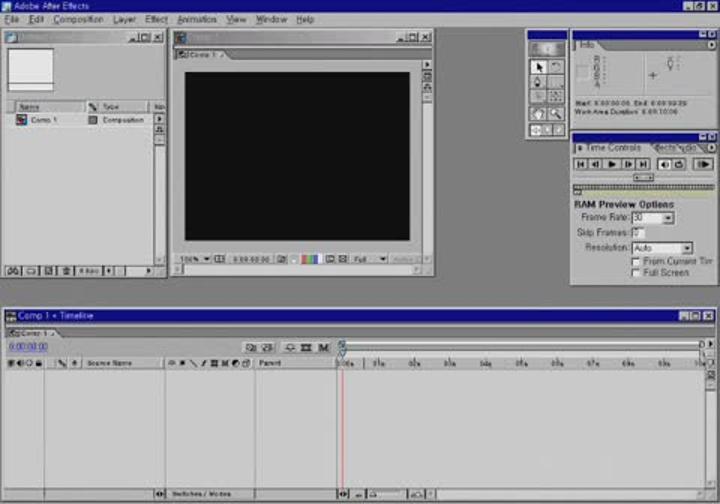
Task: Click the first-frame button in Time Controls
Action: click(580, 164)
